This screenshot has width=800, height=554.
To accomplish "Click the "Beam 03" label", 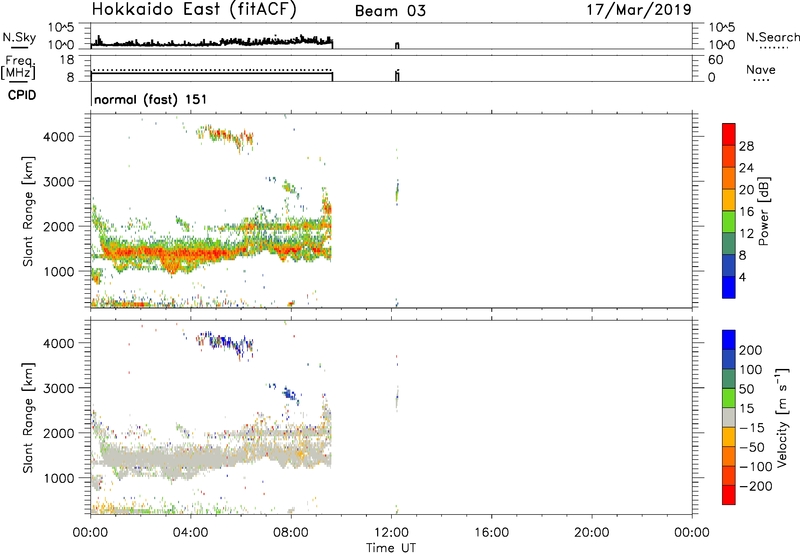I will coord(390,11).
